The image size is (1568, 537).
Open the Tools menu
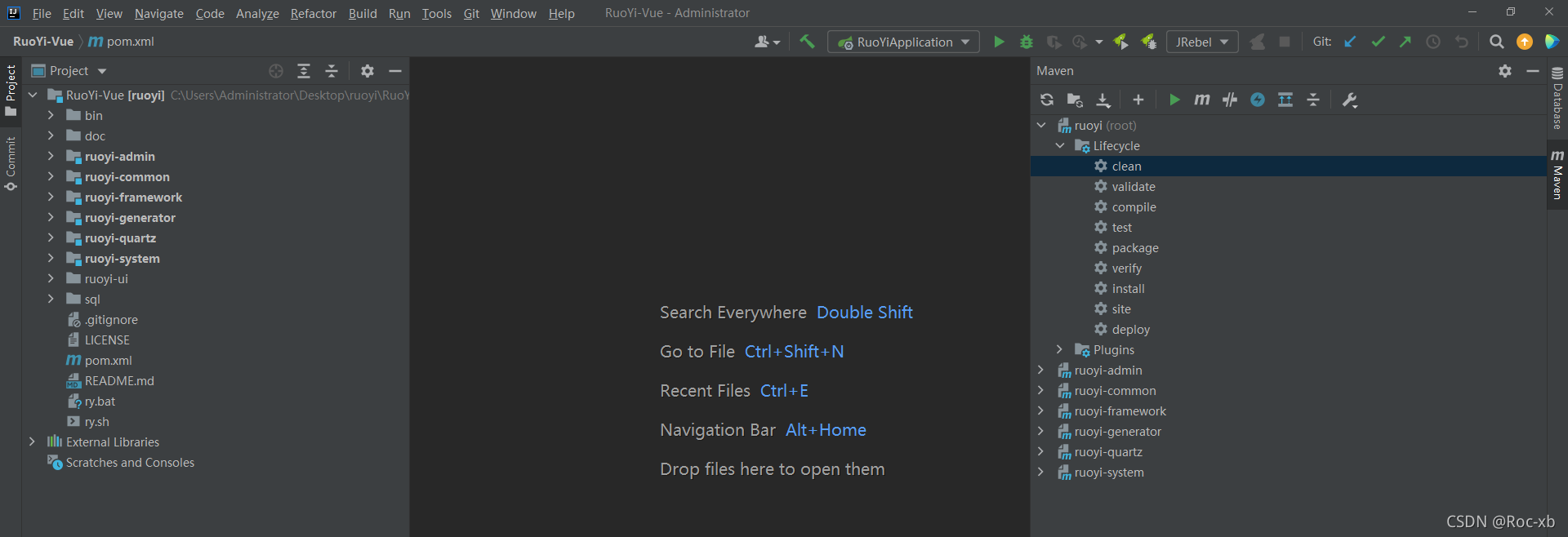pyautogui.click(x=437, y=13)
